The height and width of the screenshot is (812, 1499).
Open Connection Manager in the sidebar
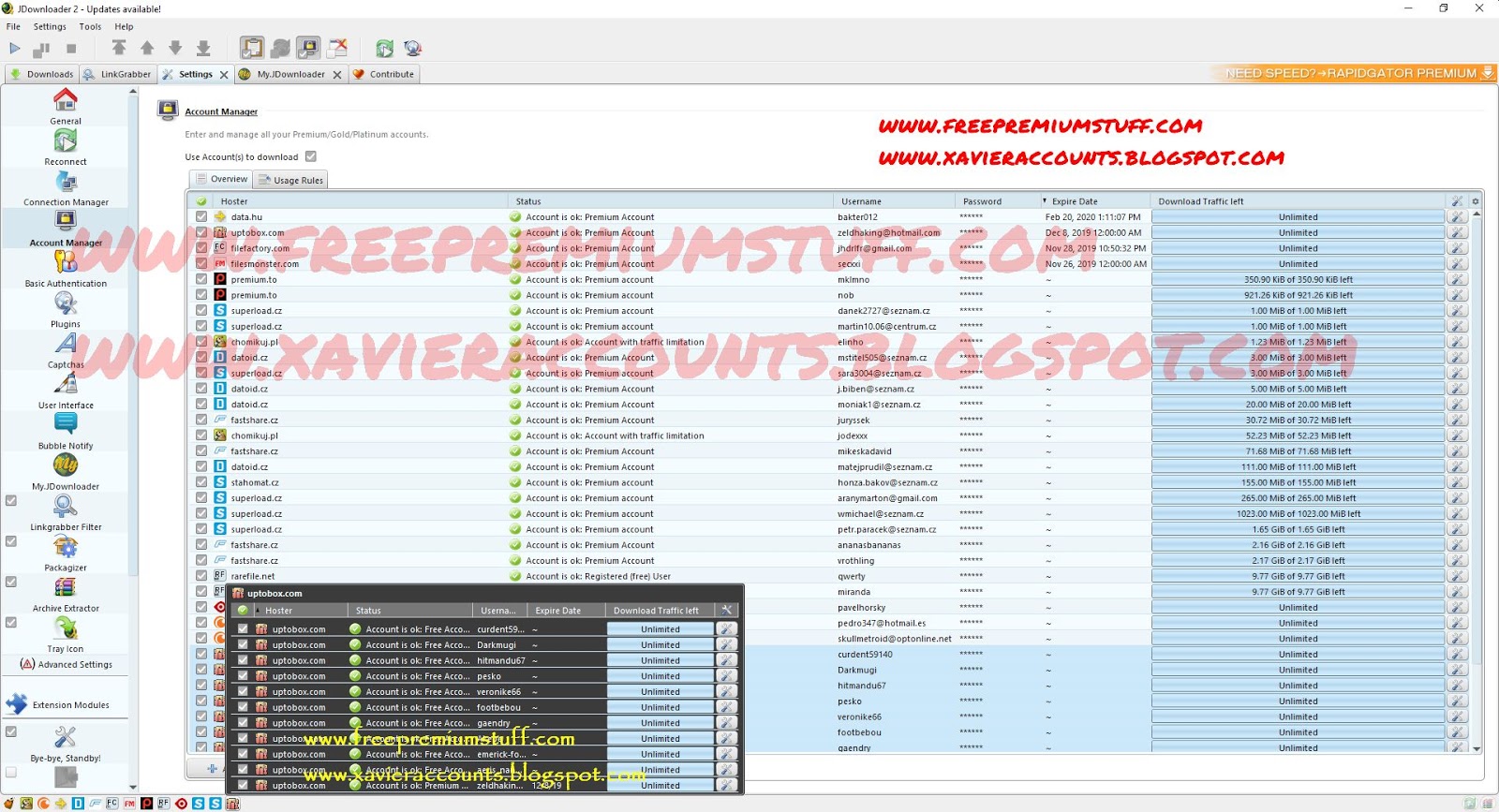(x=66, y=188)
